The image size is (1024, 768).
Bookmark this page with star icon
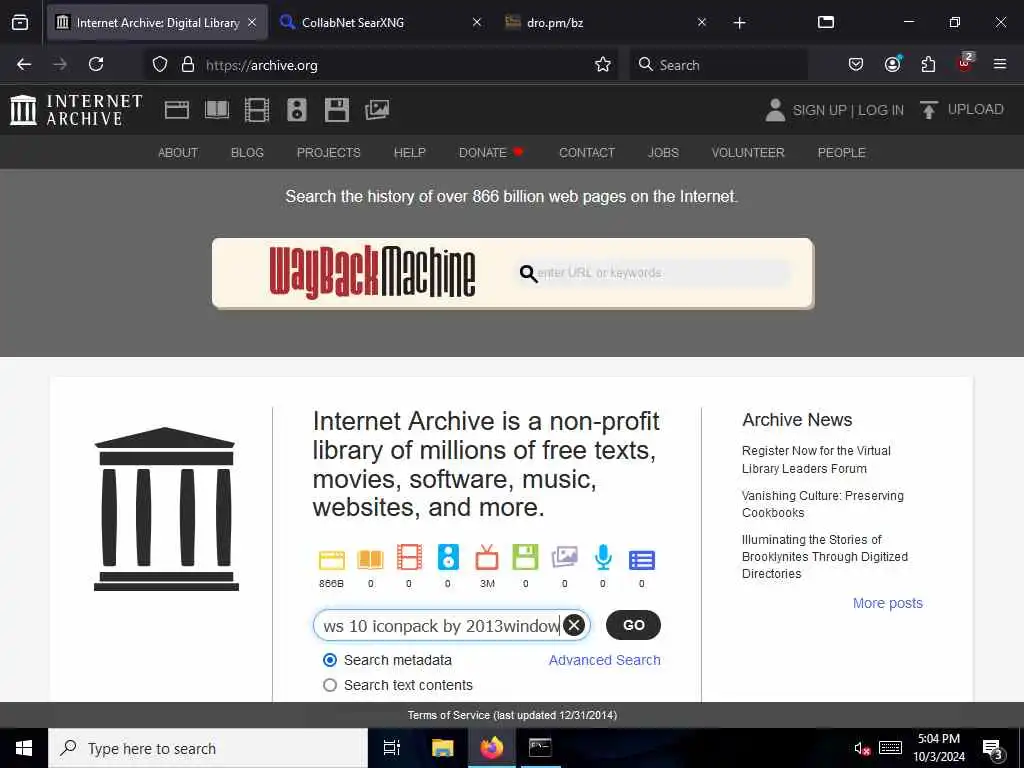click(603, 64)
